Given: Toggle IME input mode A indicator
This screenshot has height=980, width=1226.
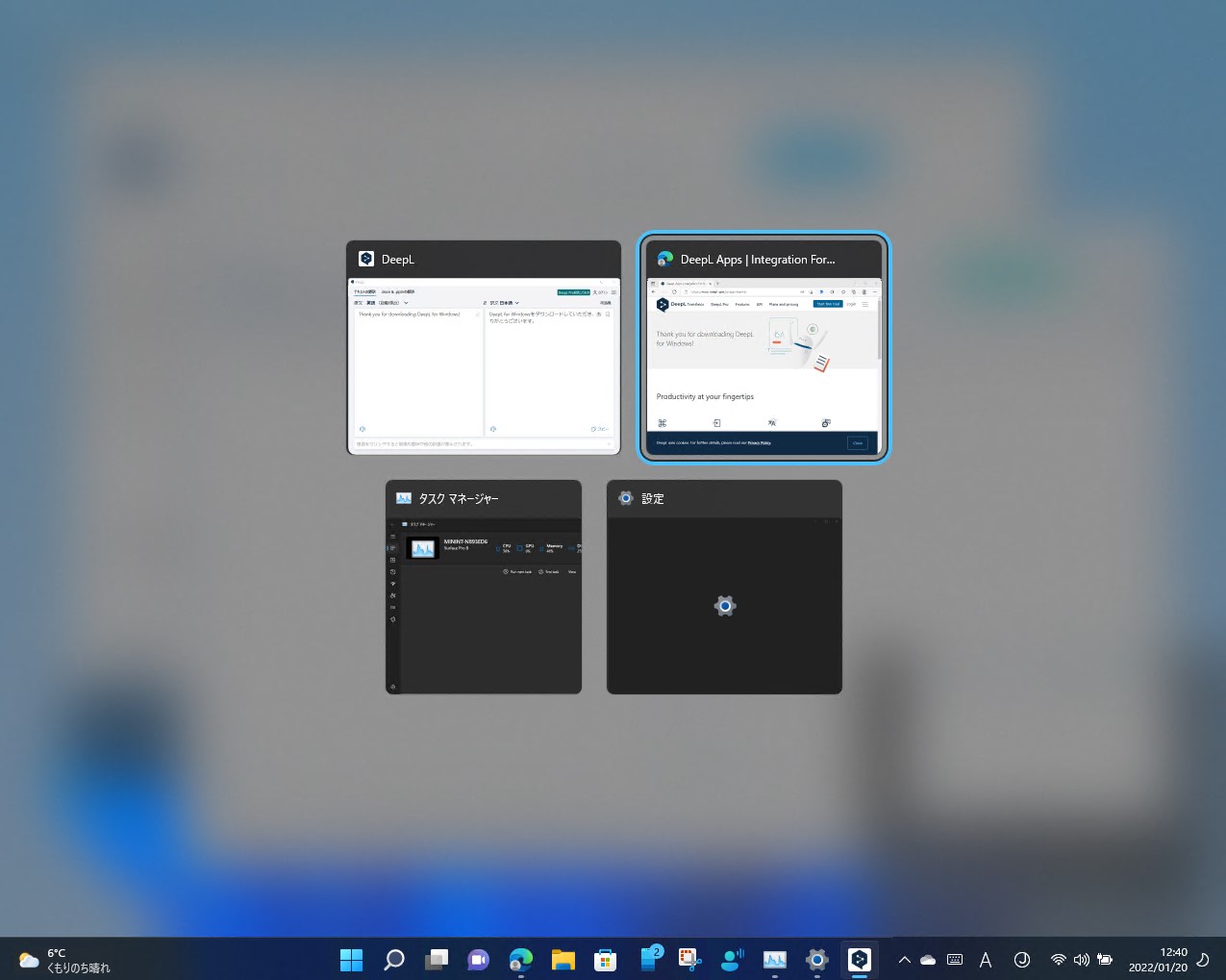Looking at the screenshot, I should 986,960.
